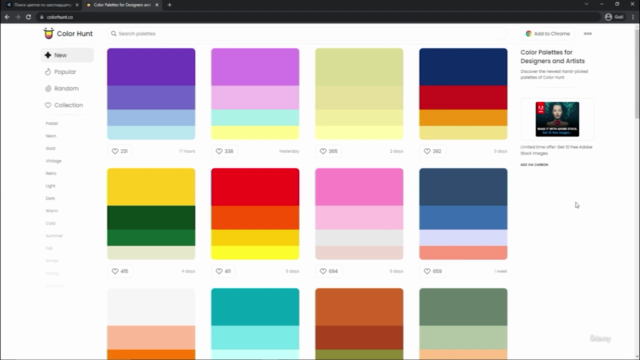
Task: Pick the dark purple stripe of first palette
Action: coord(151,67)
